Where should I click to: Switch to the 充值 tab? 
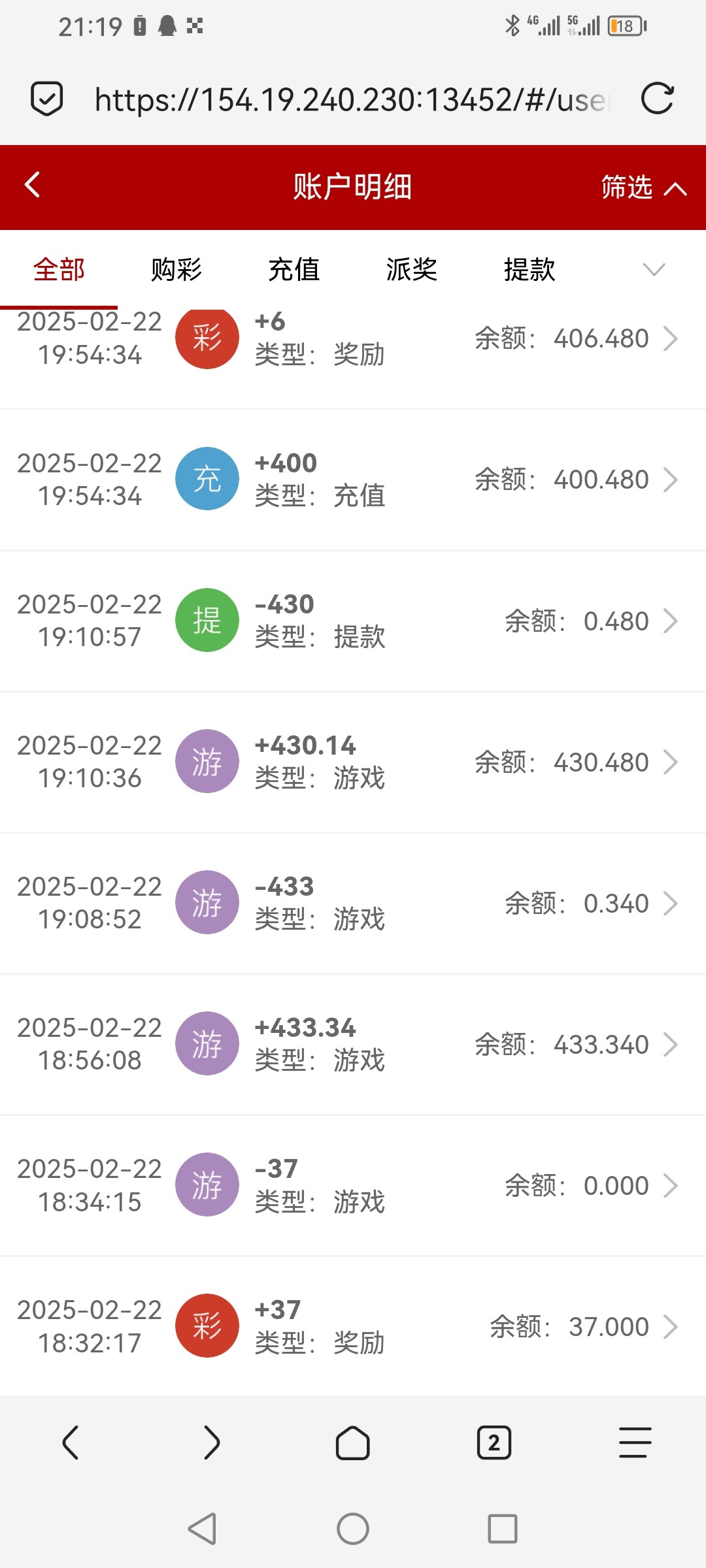[294, 269]
